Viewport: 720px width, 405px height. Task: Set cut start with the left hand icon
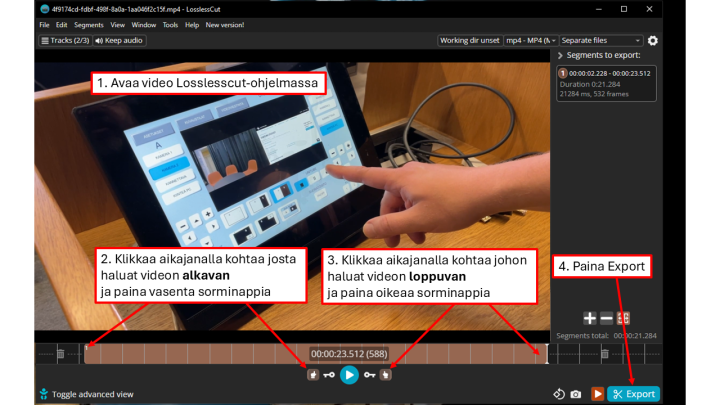[313, 375]
